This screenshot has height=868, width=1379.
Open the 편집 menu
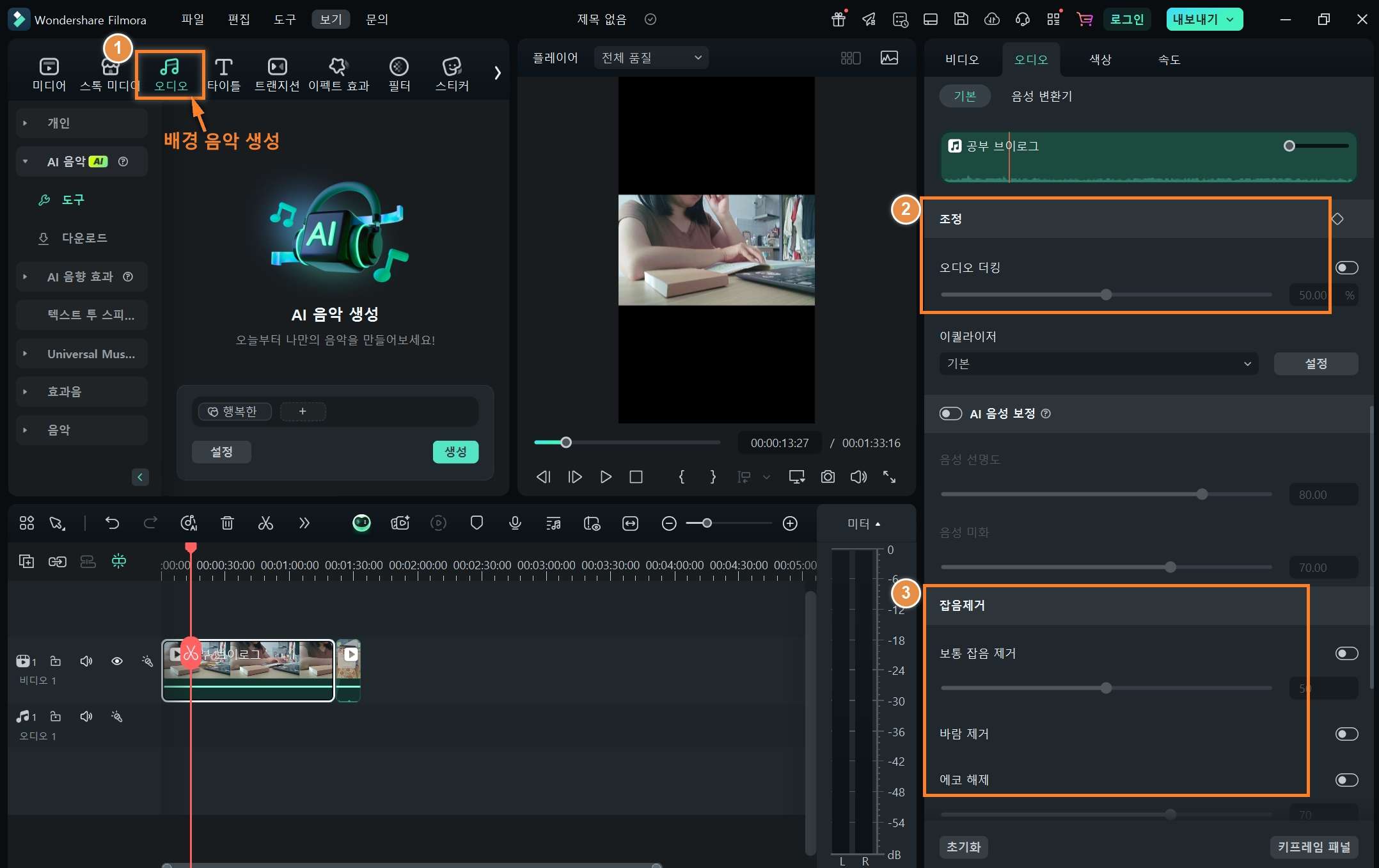point(239,19)
